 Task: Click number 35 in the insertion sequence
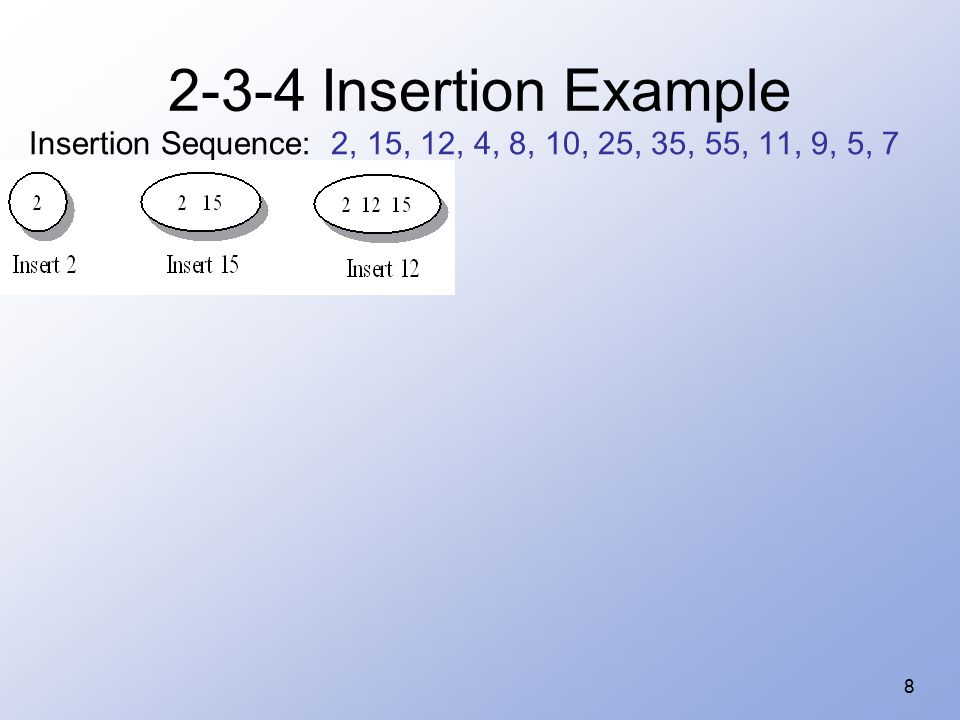669,144
